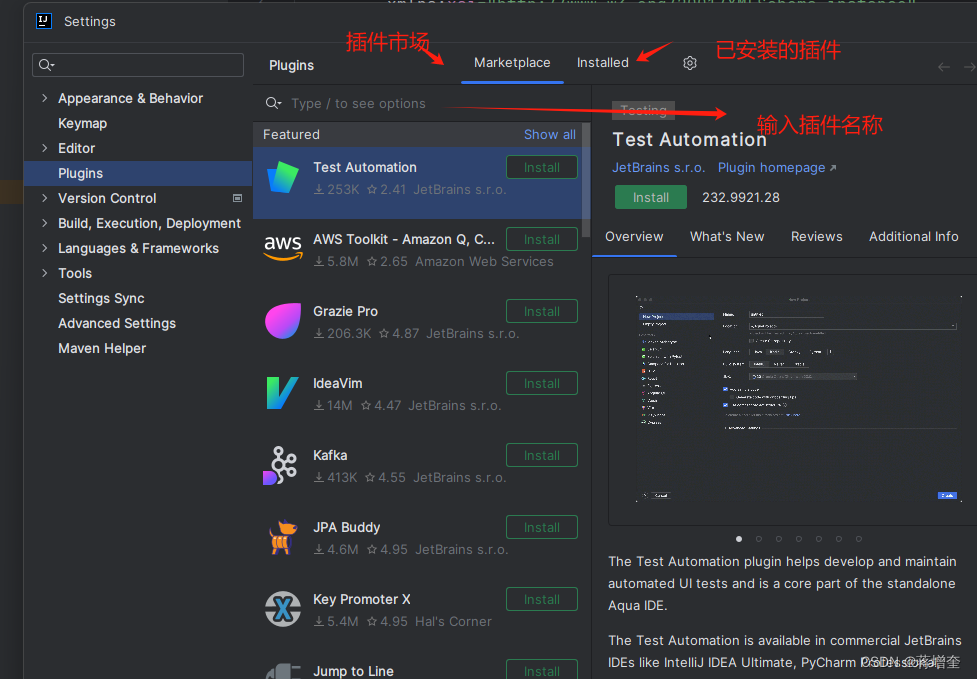Click the search icon in settings search box

[46, 65]
